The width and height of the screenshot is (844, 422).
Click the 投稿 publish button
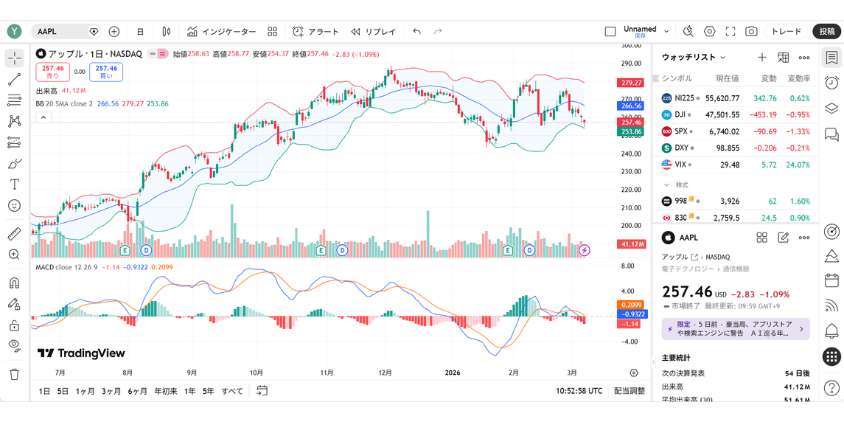tap(827, 31)
